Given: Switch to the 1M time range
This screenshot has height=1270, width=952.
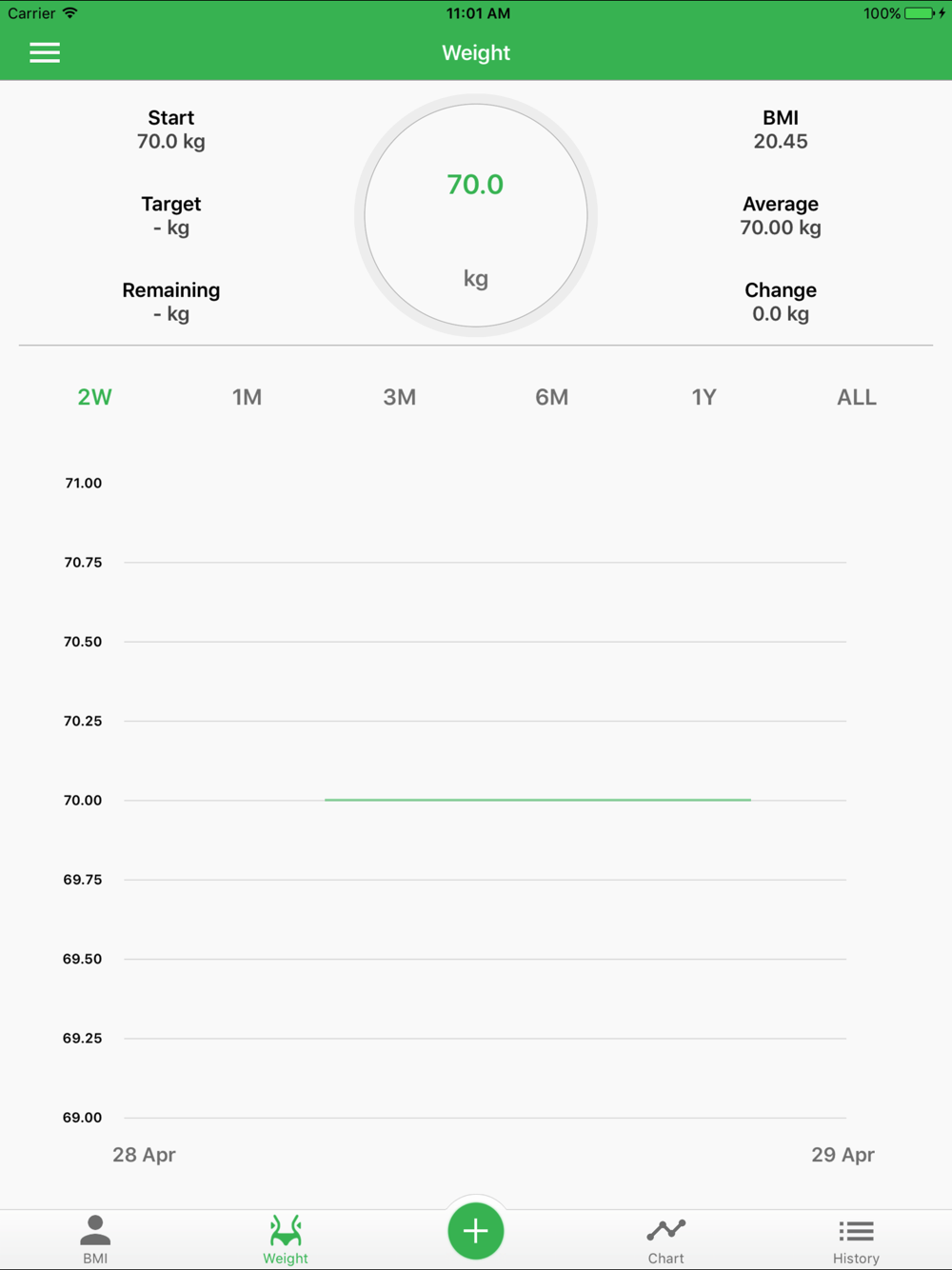Looking at the screenshot, I should coord(248,397).
